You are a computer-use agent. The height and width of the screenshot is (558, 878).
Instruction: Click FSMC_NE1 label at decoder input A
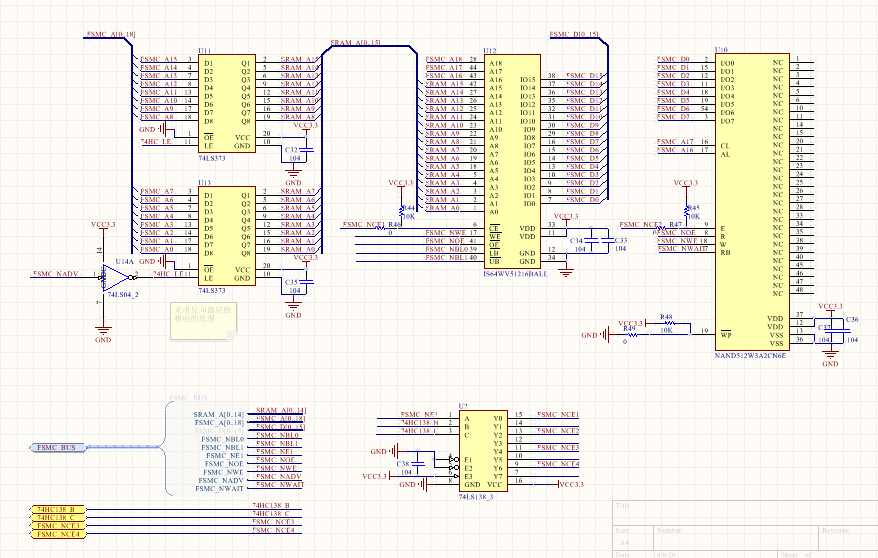(419, 415)
